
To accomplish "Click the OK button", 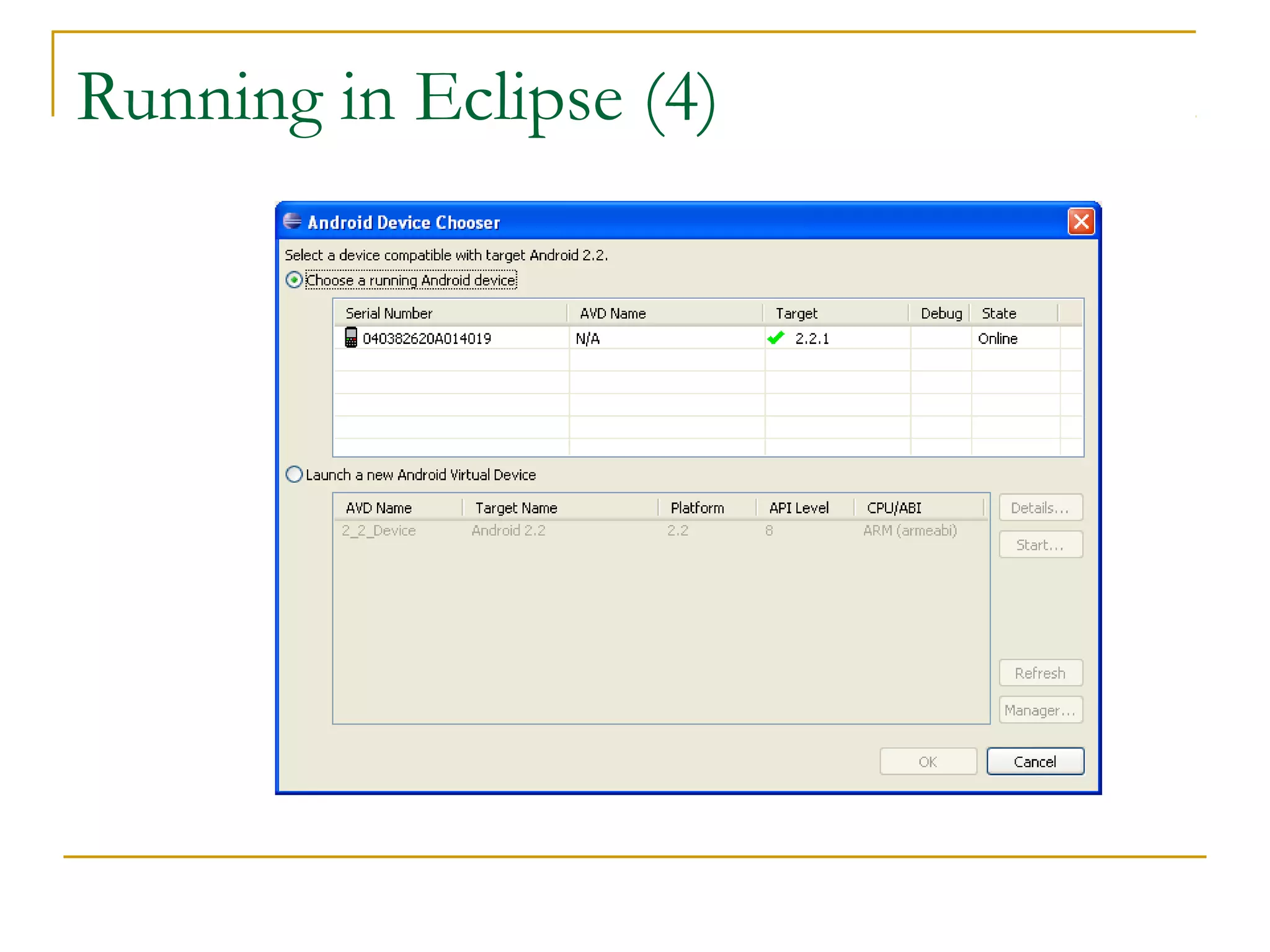I will (928, 761).
